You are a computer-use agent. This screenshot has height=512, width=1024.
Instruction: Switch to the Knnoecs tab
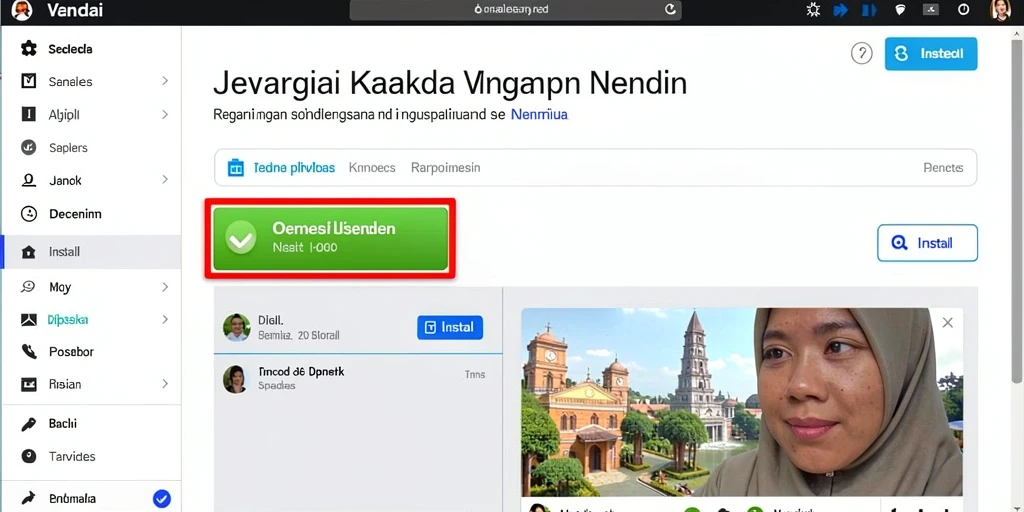pyautogui.click(x=372, y=168)
